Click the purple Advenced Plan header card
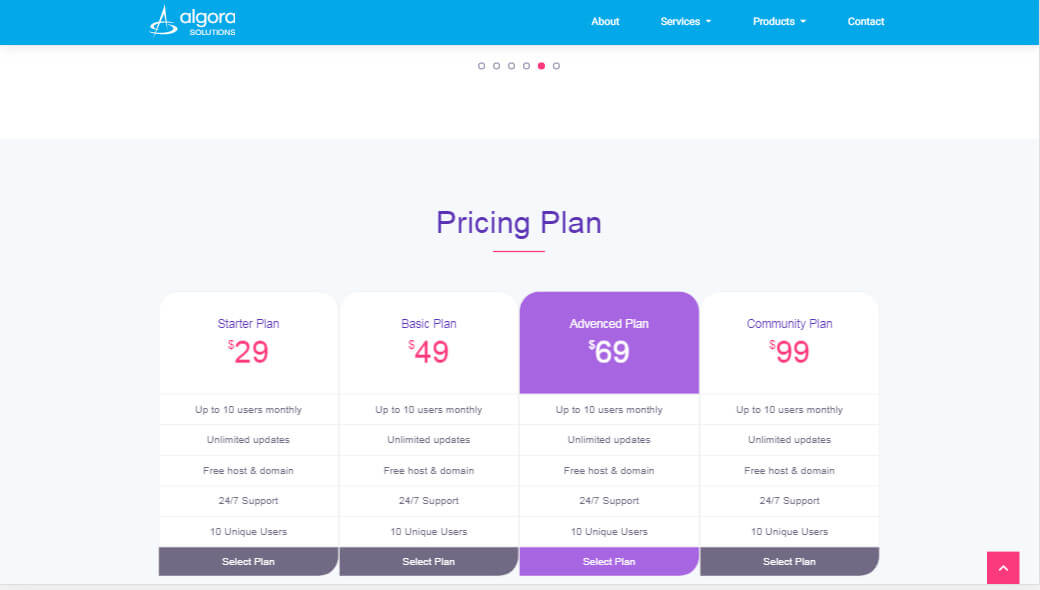 (x=609, y=342)
